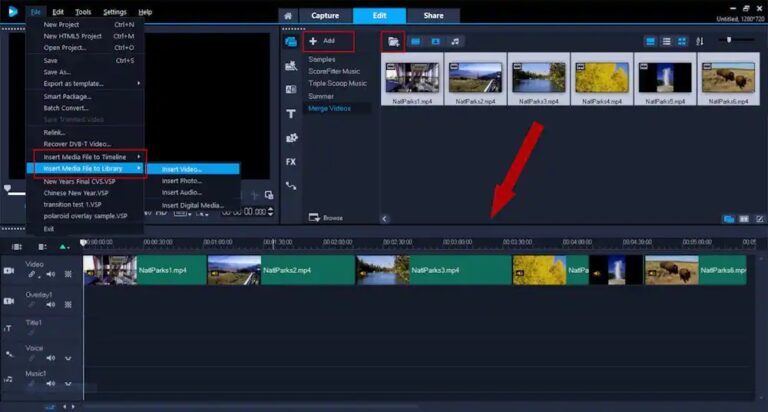Open the Path library icon
The height and width of the screenshot is (412, 768).
tap(291, 185)
